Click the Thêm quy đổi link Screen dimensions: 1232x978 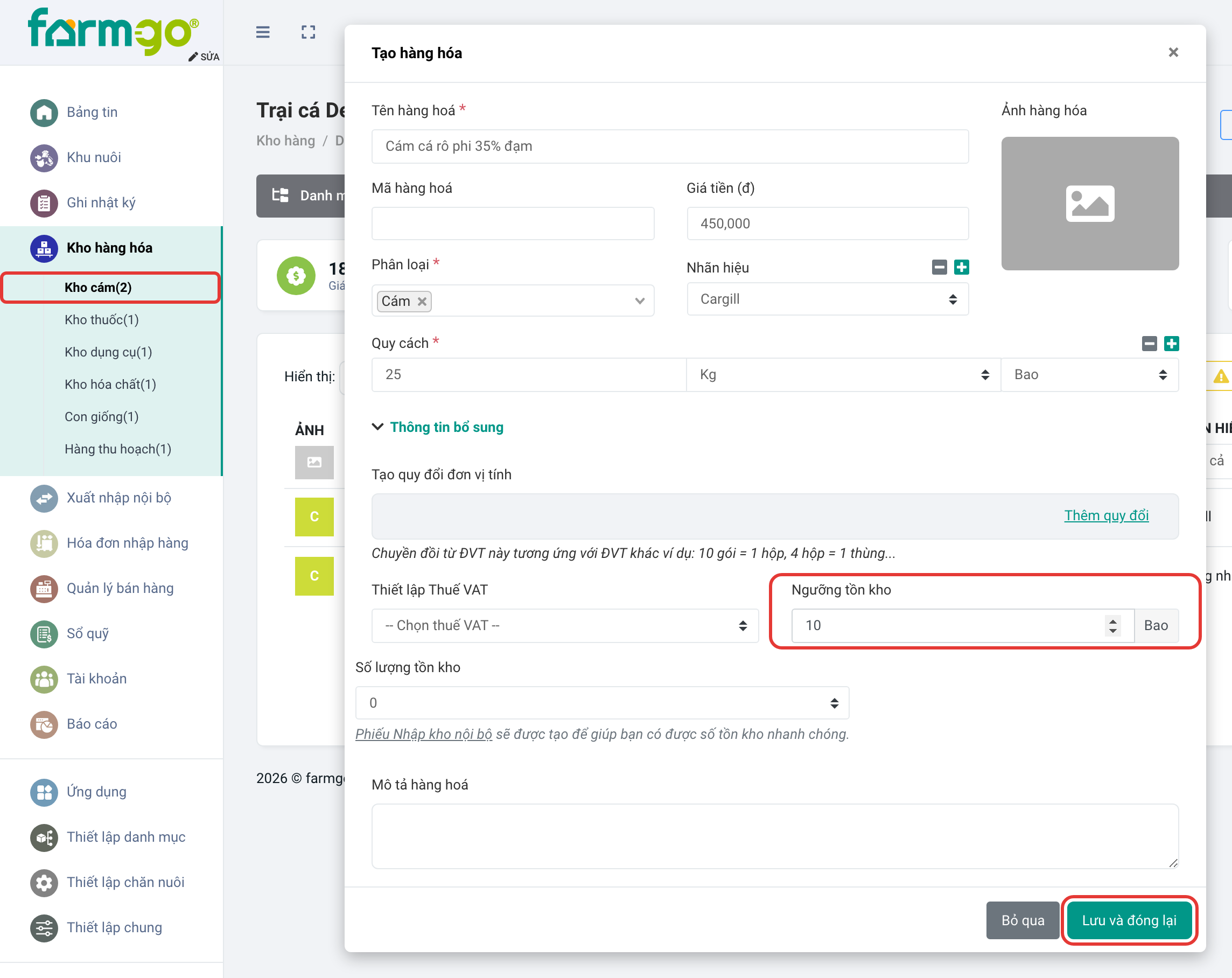pos(1105,515)
